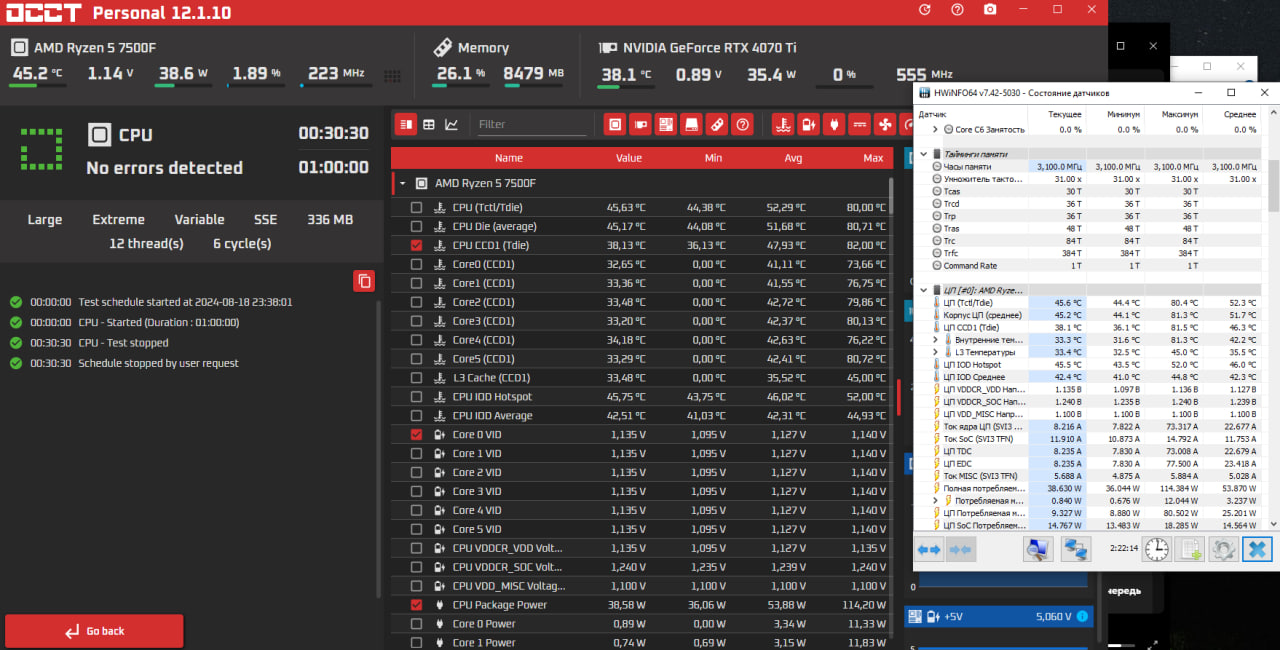Toggle power plug sensor type filter
Viewport: 1280px width, 650px height.
(x=833, y=124)
